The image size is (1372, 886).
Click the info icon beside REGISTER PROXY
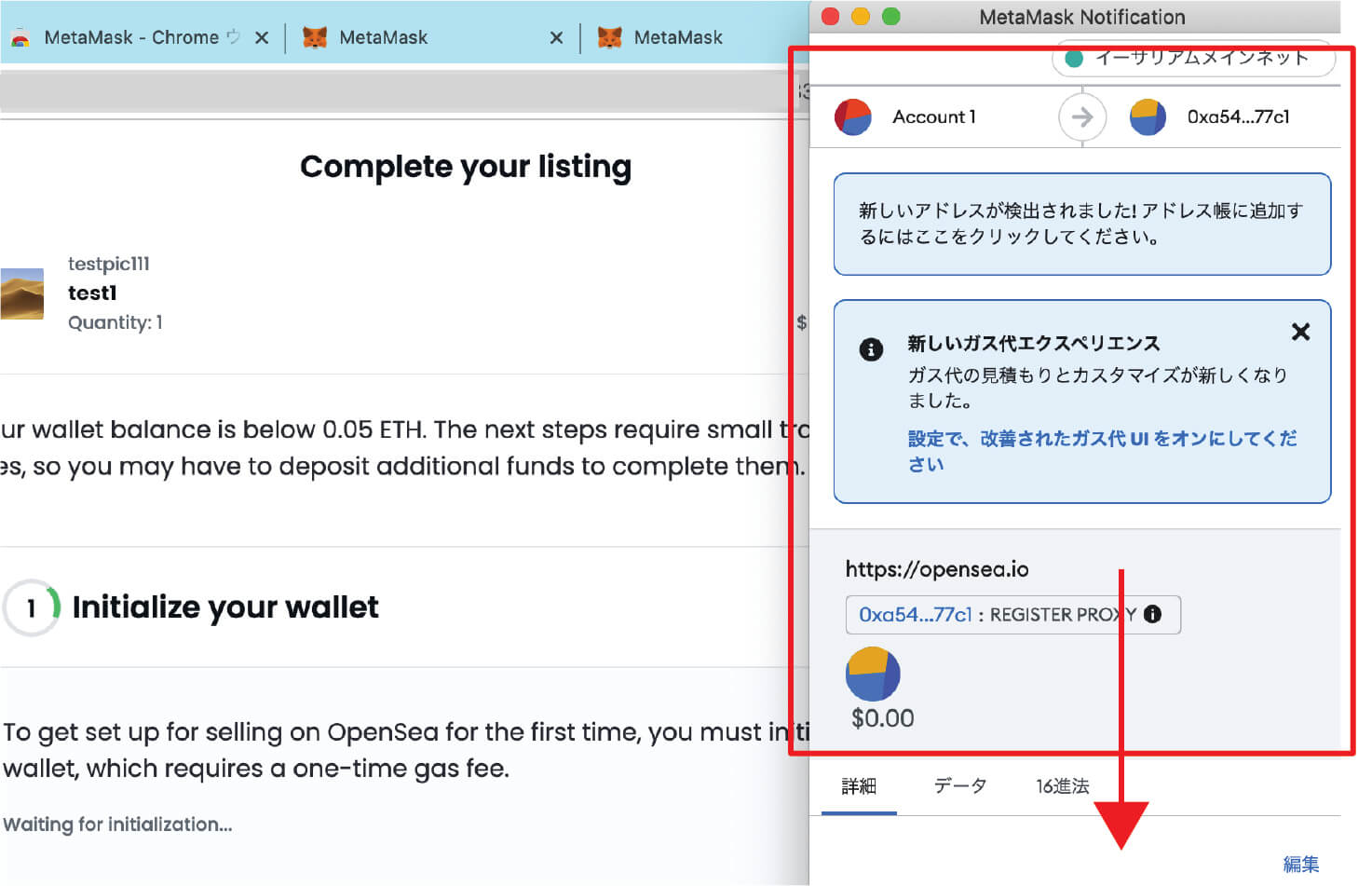point(1152,614)
